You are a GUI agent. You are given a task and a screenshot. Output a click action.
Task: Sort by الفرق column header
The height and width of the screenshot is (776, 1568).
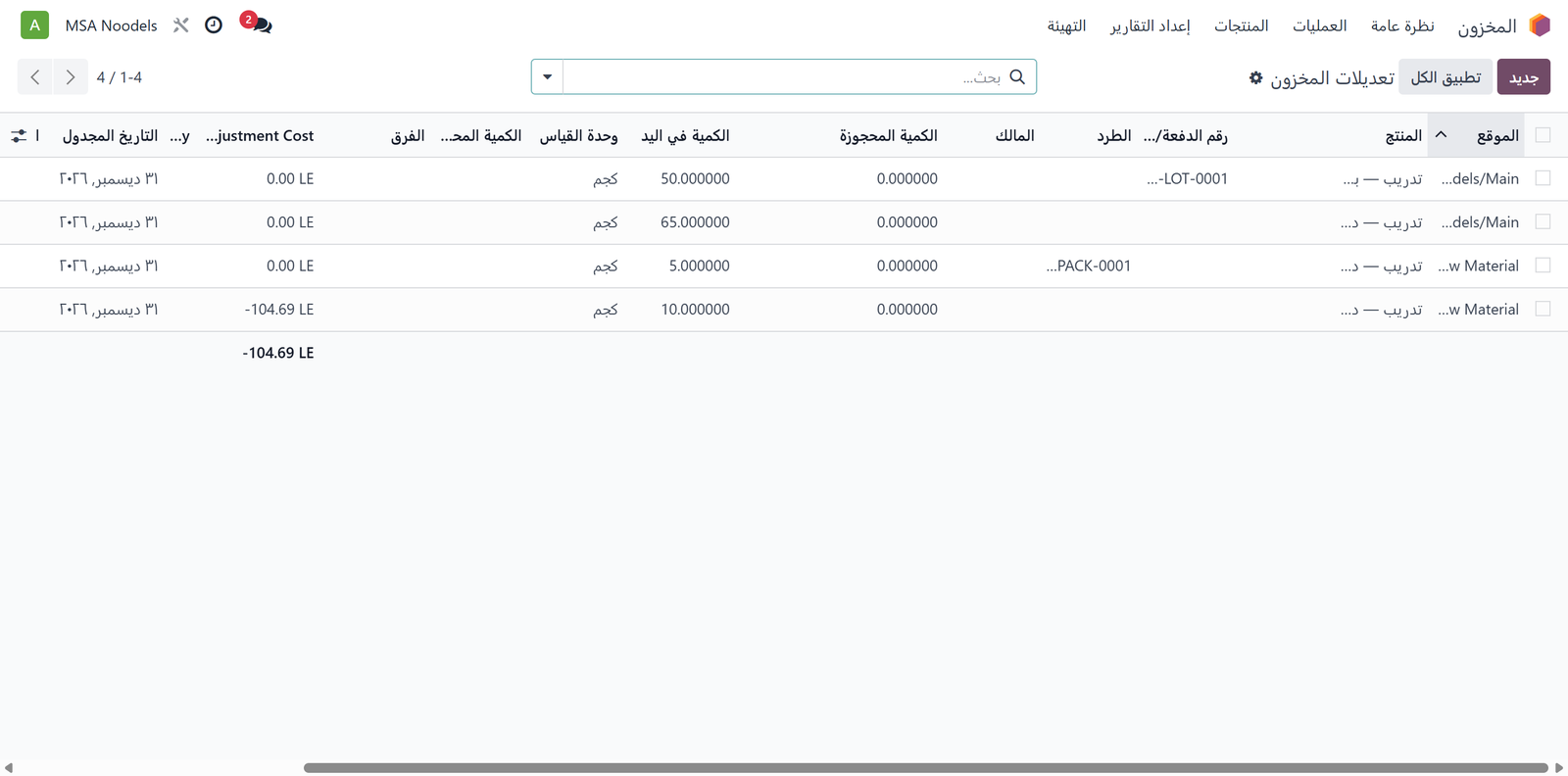[x=408, y=136]
